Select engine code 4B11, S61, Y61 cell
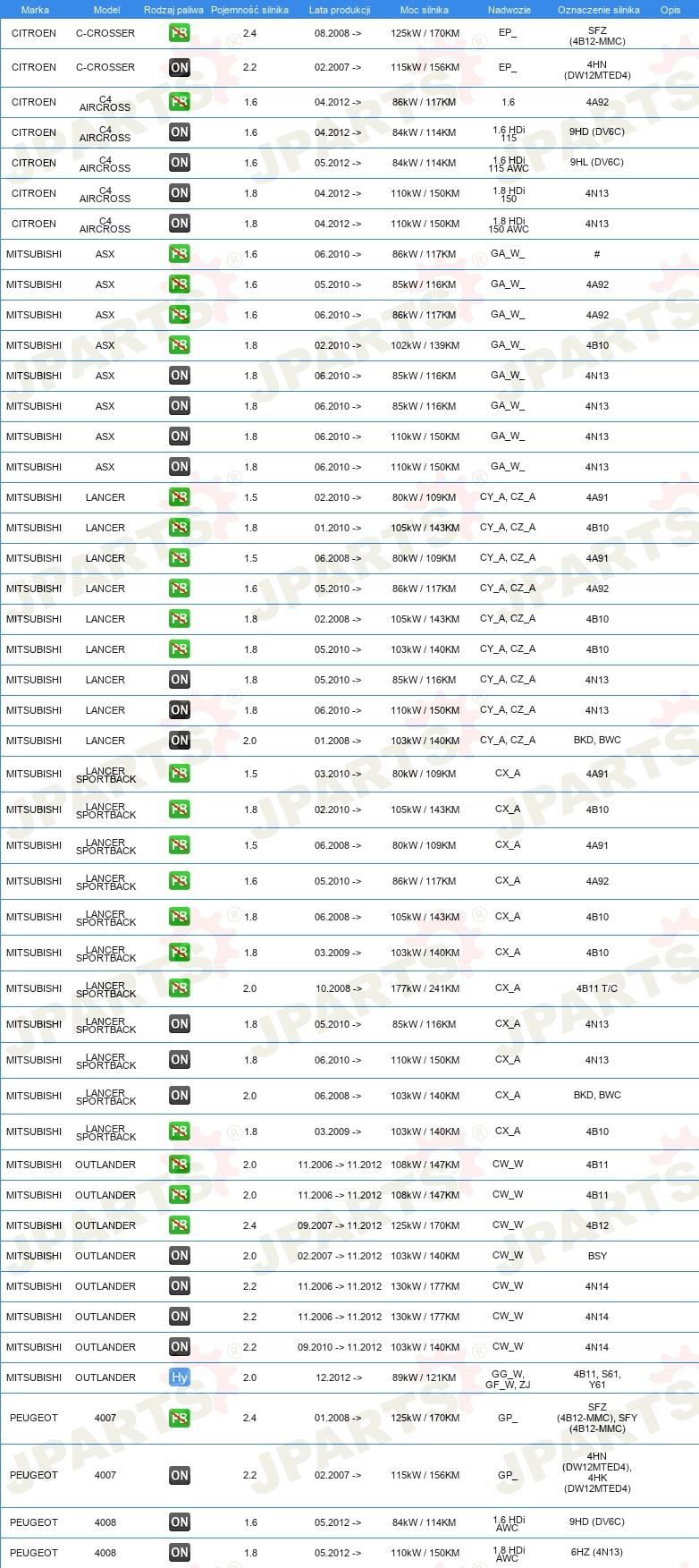699x1568 pixels. pos(597,1378)
